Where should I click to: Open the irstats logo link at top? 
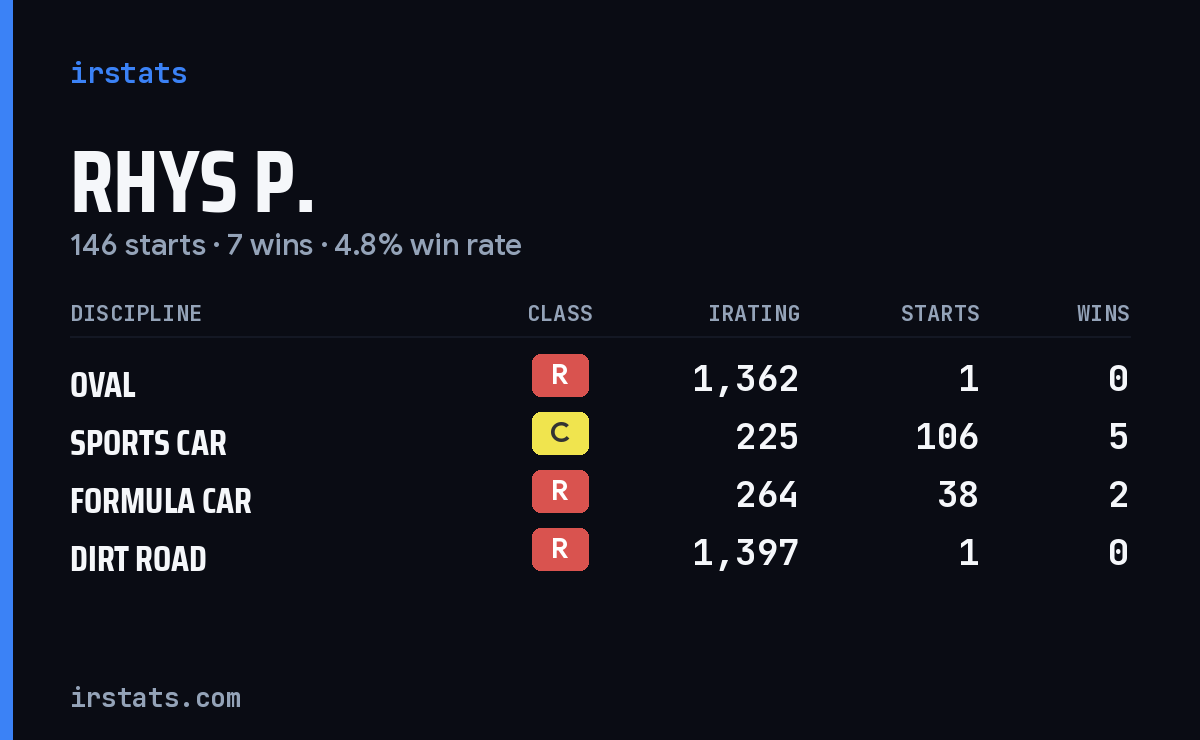pyautogui.click(x=128, y=73)
